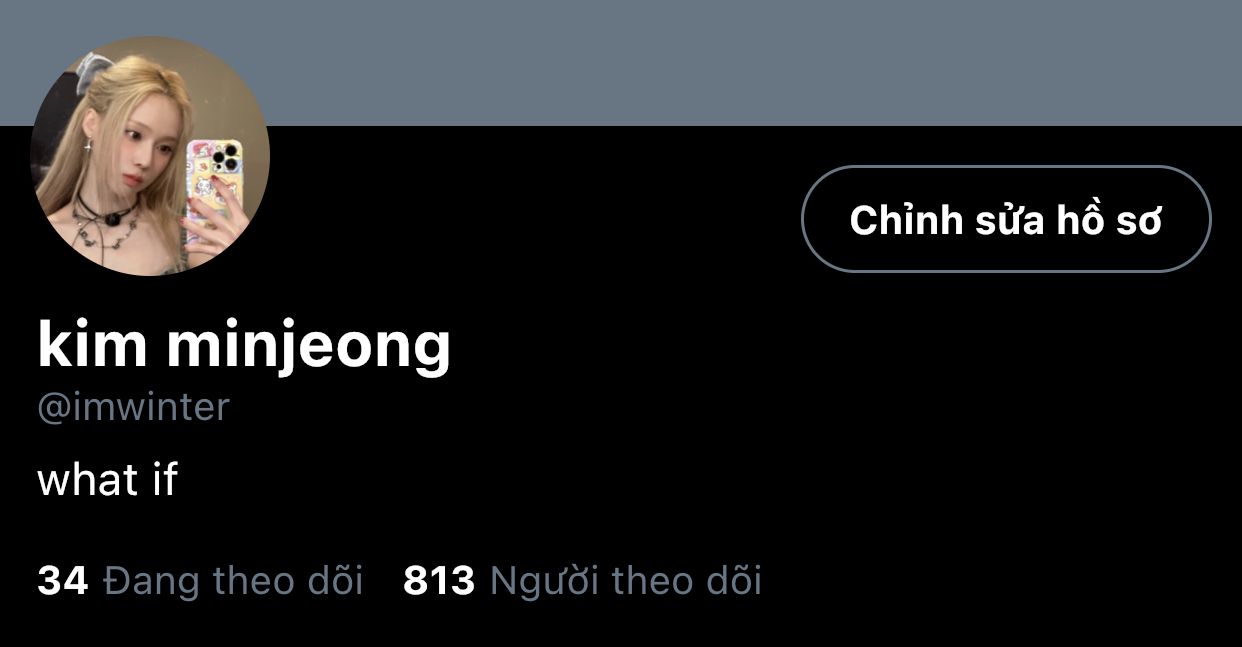Click the 'Đang theo dõi' label
Screen dimensions: 1242x647
tap(234, 580)
